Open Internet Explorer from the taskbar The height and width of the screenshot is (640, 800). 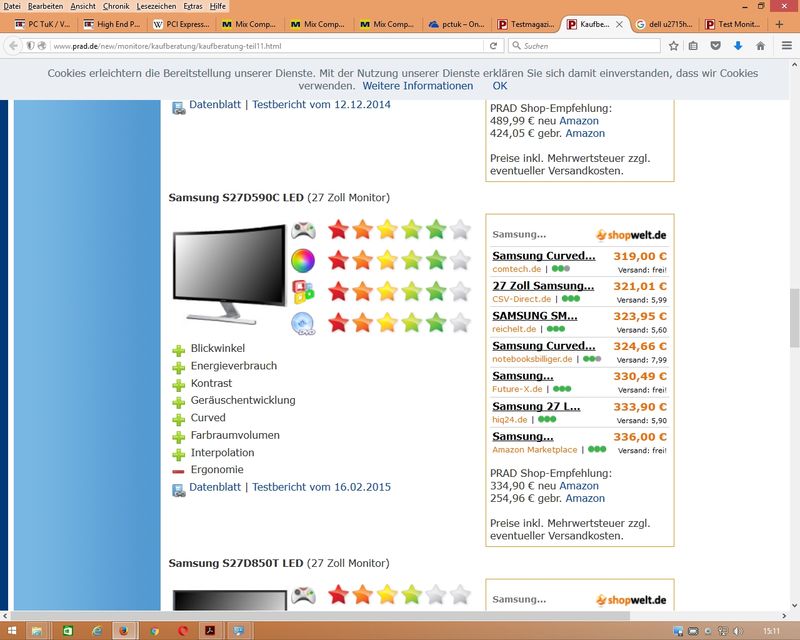[96, 631]
